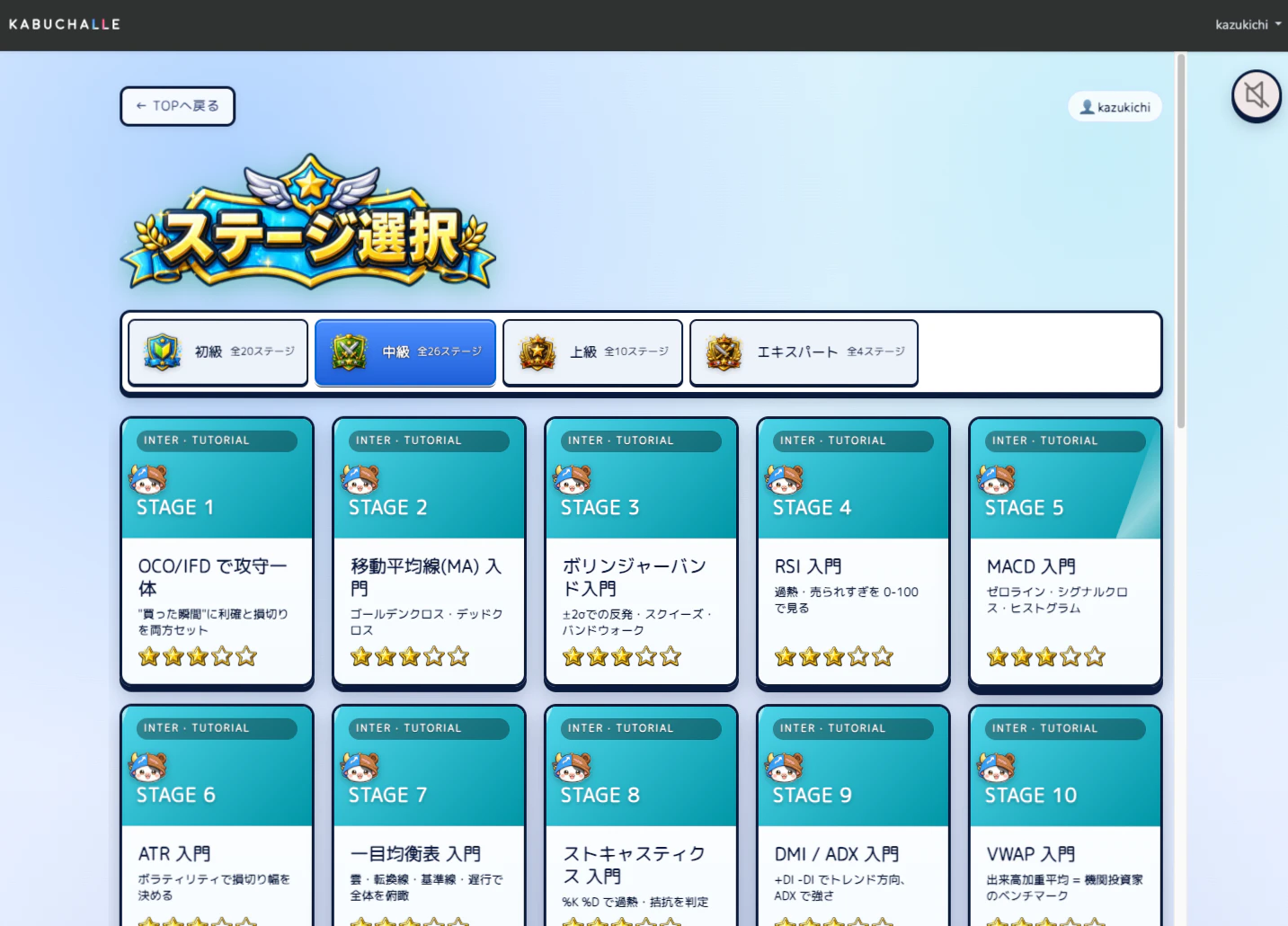1288x926 pixels.
Task: Click the mascot icon on STAGE 6
Action: [x=148, y=768]
